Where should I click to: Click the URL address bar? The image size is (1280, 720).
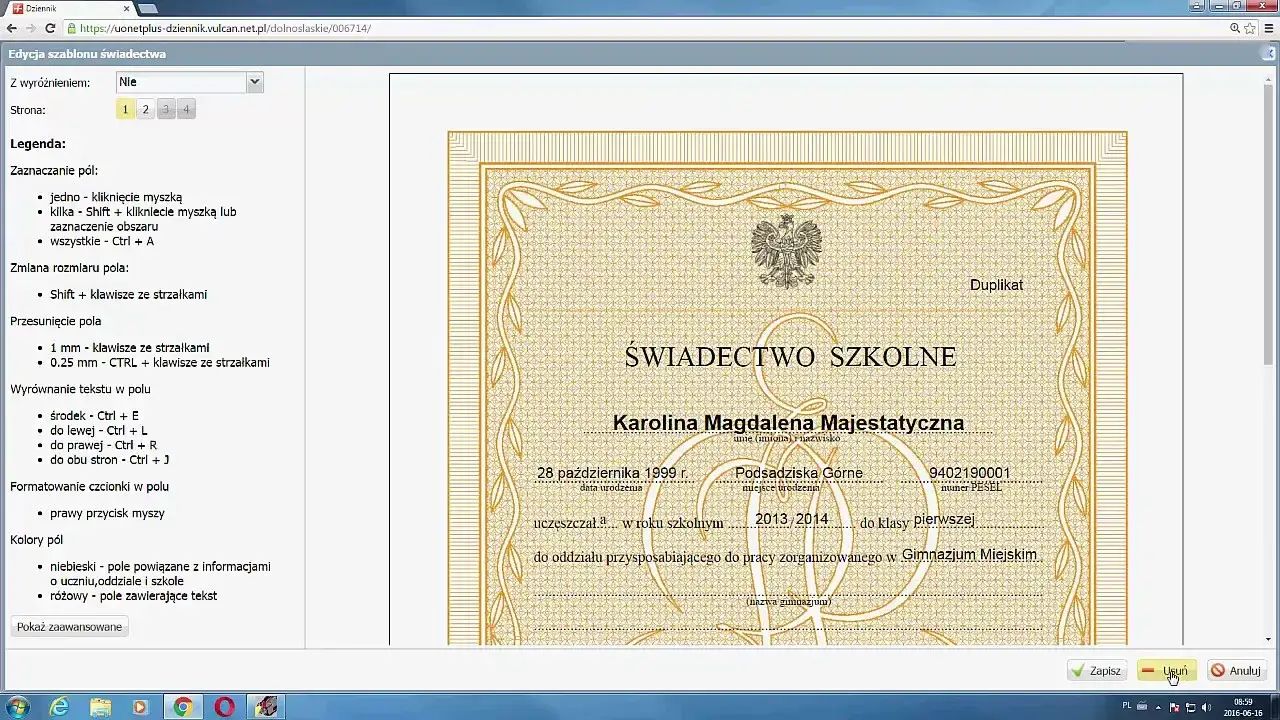click(640, 28)
